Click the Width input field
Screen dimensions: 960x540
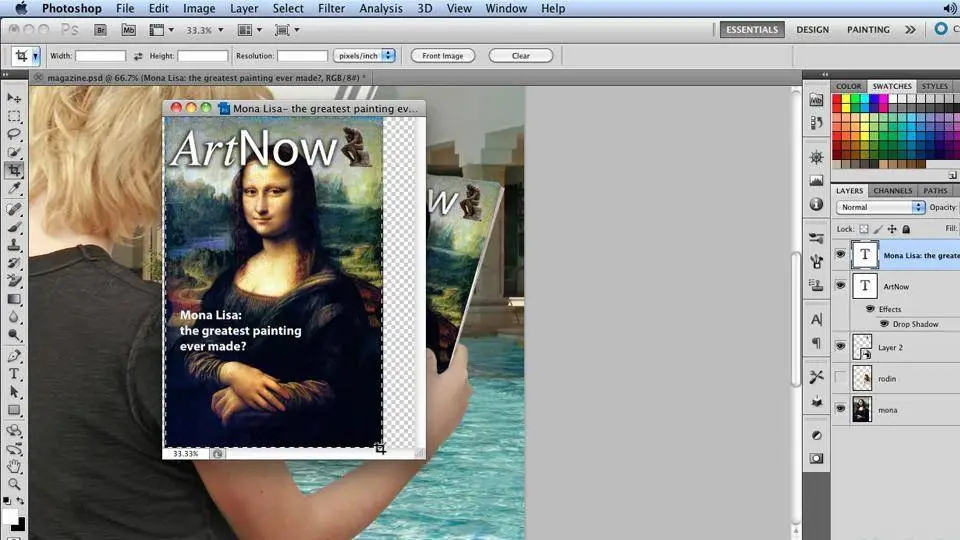click(x=100, y=56)
